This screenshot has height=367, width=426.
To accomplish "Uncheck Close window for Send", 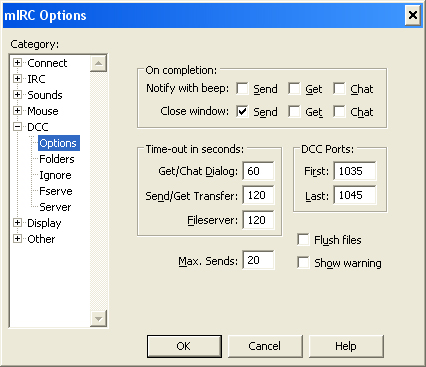I will [242, 112].
